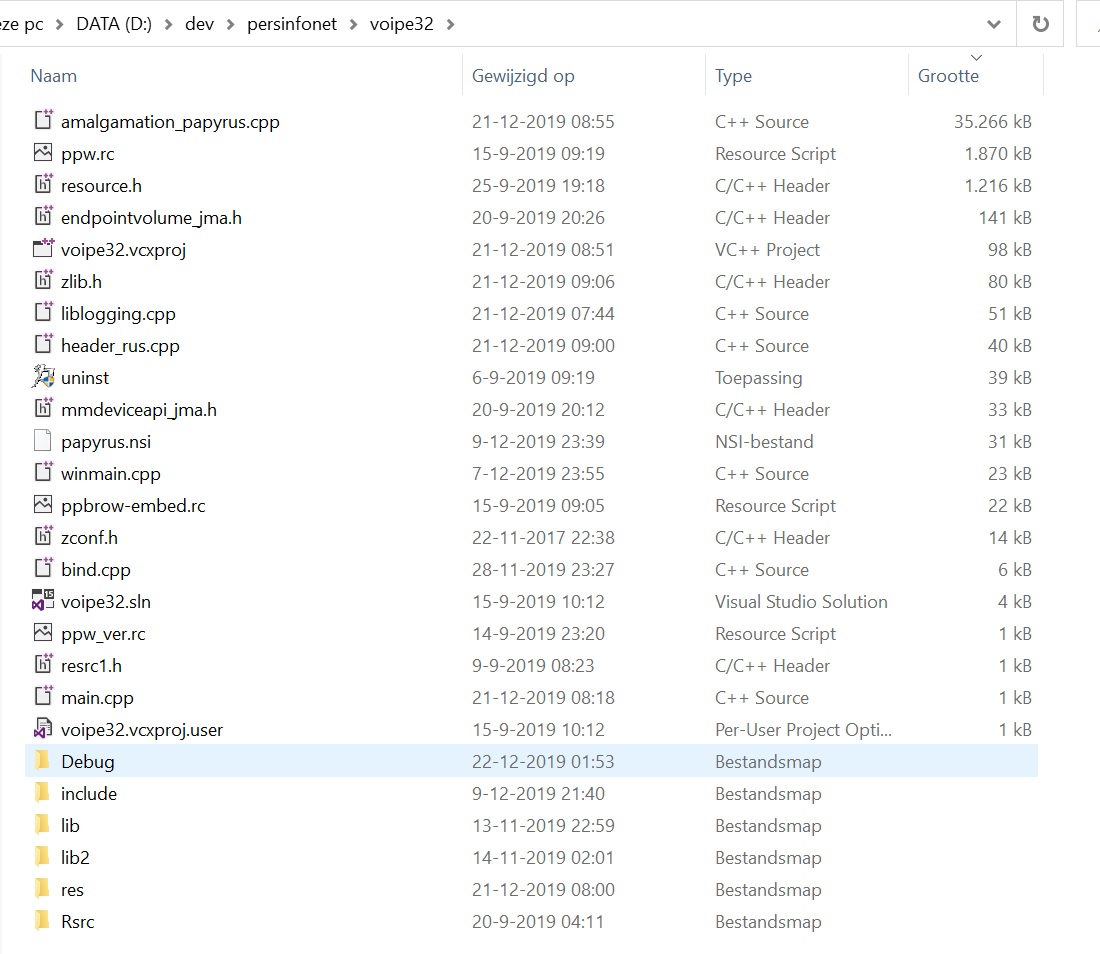This screenshot has width=1100, height=954.
Task: Click the voipe32.sln Visual Studio solution icon
Action: (x=43, y=602)
